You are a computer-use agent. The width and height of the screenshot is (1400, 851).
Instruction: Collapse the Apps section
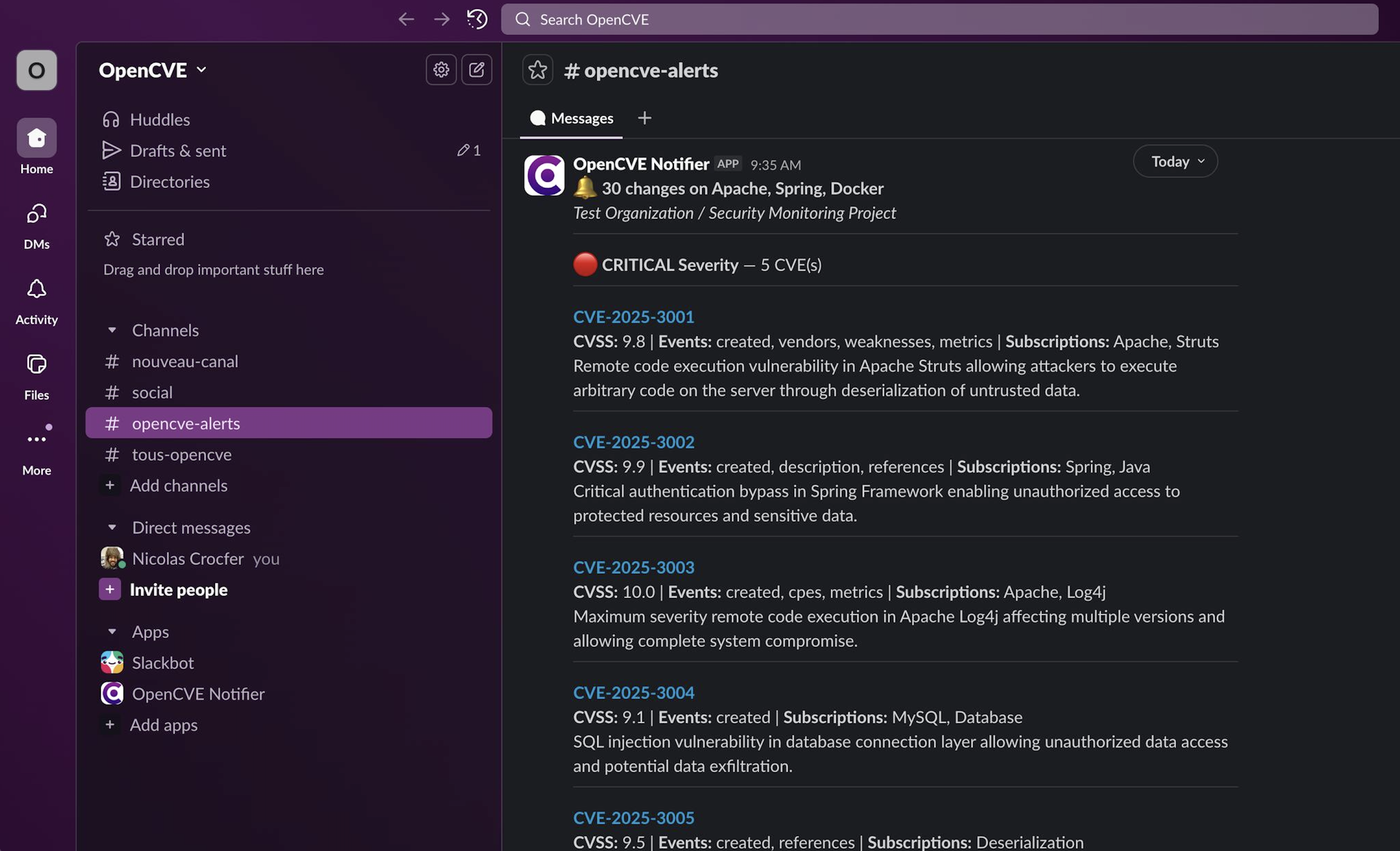[112, 631]
